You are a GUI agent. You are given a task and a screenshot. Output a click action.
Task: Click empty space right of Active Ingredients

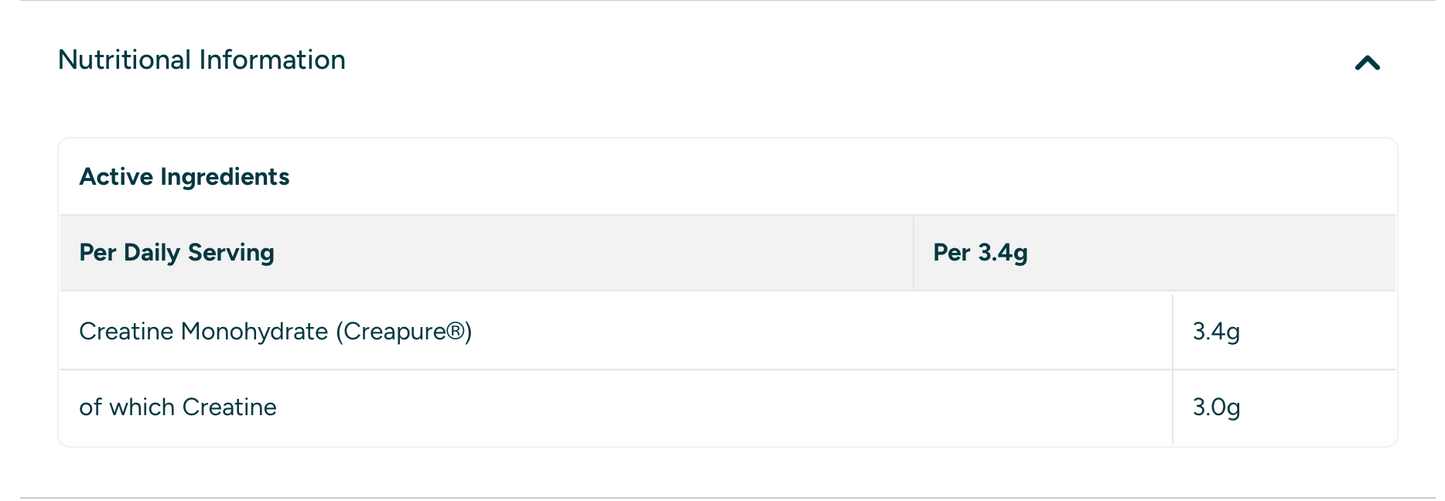click(840, 177)
